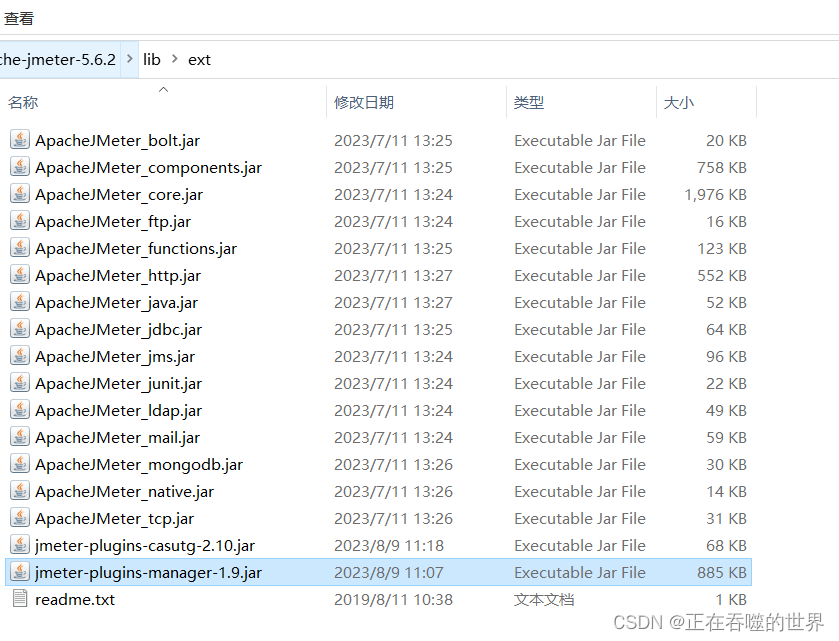Click the jmeter-plugins-manager-1.9.jar icon
Image resolution: width=839 pixels, height=641 pixels.
(x=20, y=572)
